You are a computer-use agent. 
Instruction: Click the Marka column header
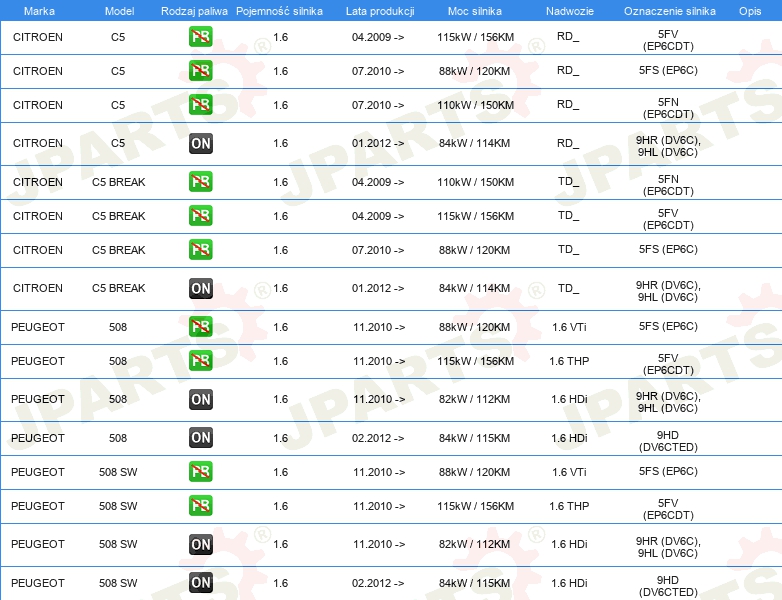coord(39,11)
